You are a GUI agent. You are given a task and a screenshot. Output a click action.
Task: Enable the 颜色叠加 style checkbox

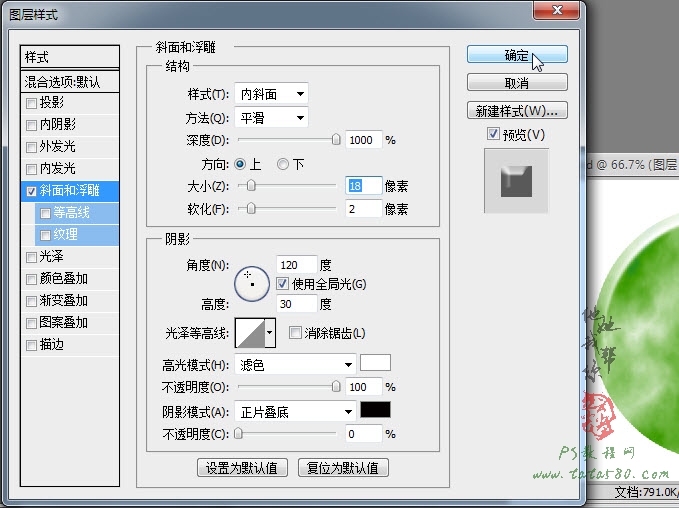(31, 279)
